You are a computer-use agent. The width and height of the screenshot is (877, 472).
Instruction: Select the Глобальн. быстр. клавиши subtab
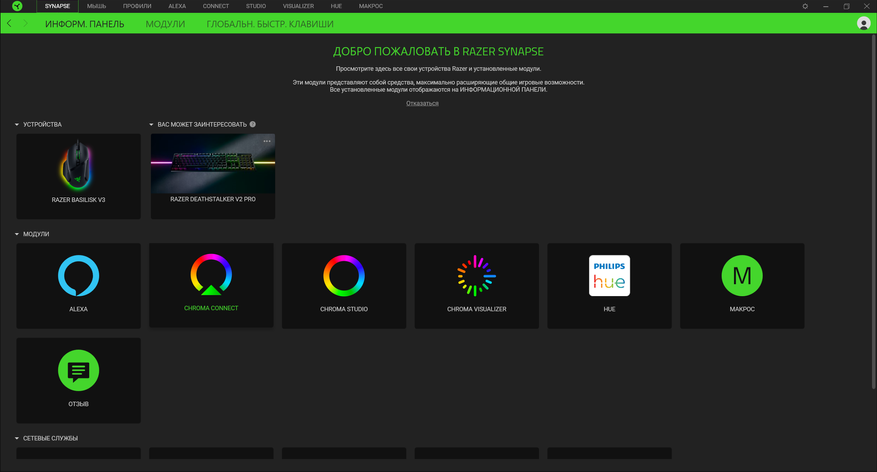(270, 24)
